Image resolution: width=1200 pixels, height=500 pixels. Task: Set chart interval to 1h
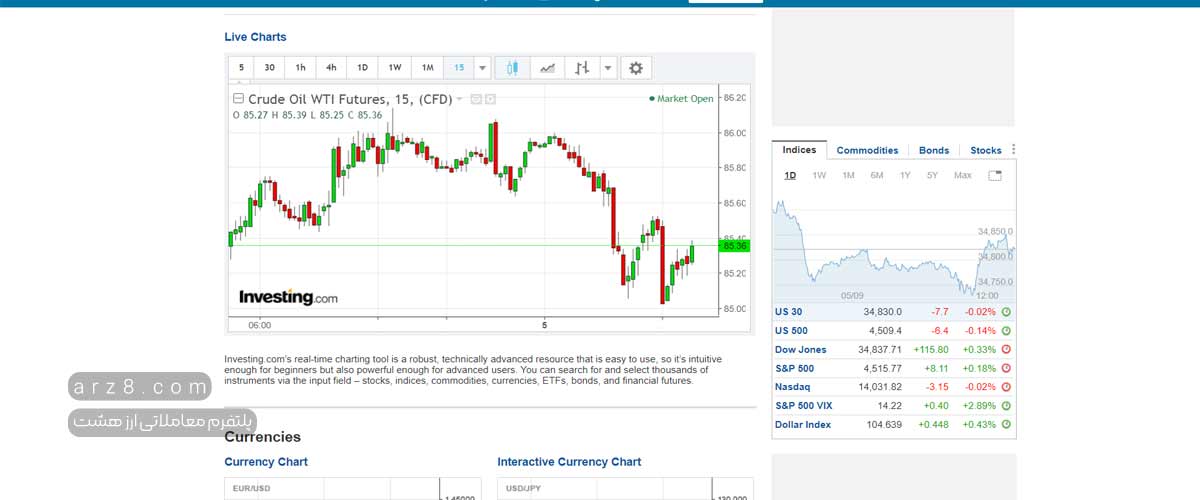[300, 68]
